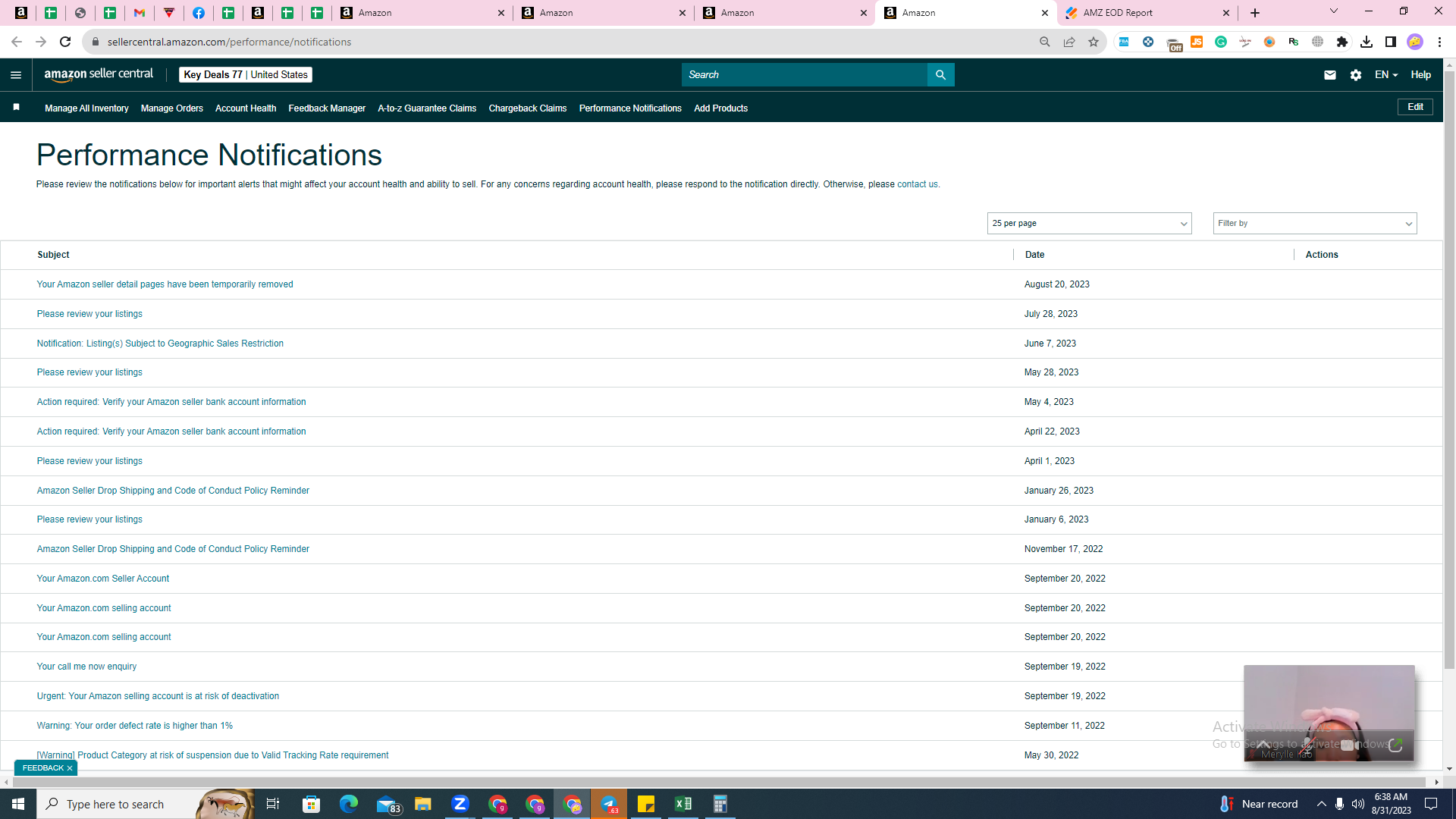The width and height of the screenshot is (1456, 819).
Task: Close the FEEDBACK tab with its X
Action: [70, 768]
